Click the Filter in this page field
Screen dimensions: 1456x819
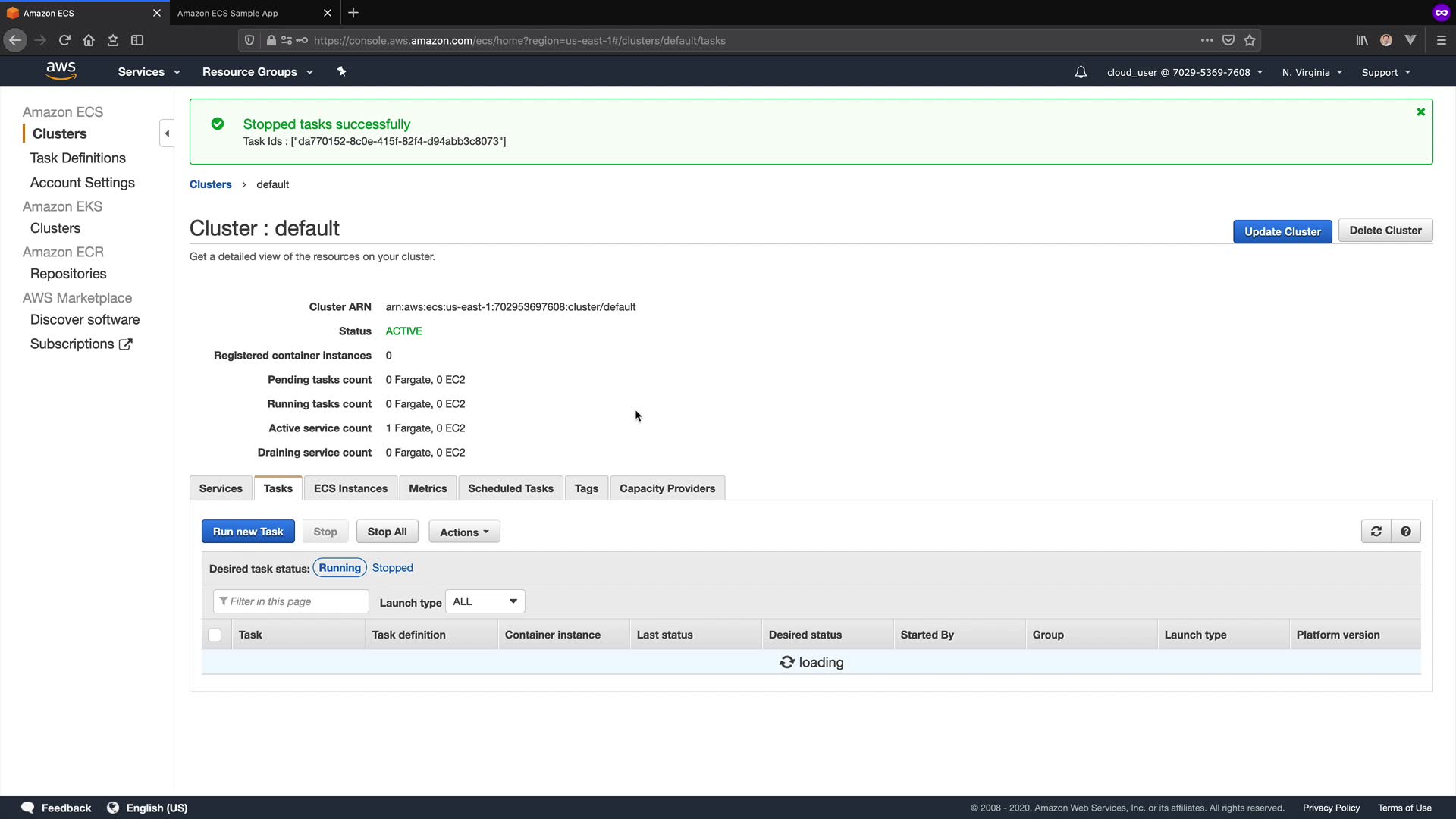point(291,601)
